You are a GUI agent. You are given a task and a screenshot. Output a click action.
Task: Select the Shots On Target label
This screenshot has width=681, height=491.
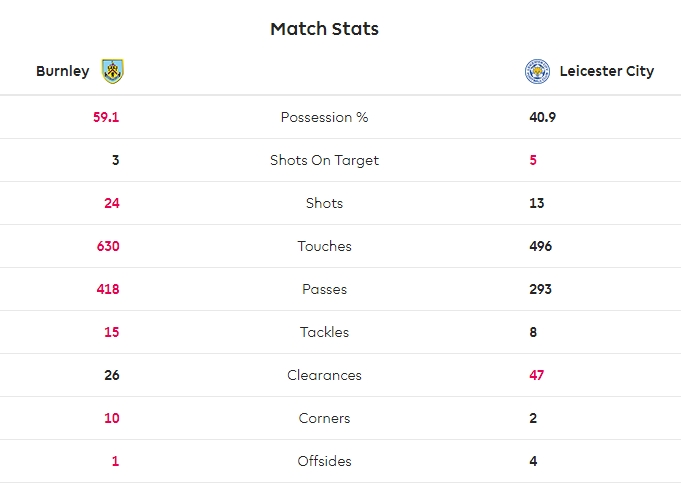tap(324, 160)
